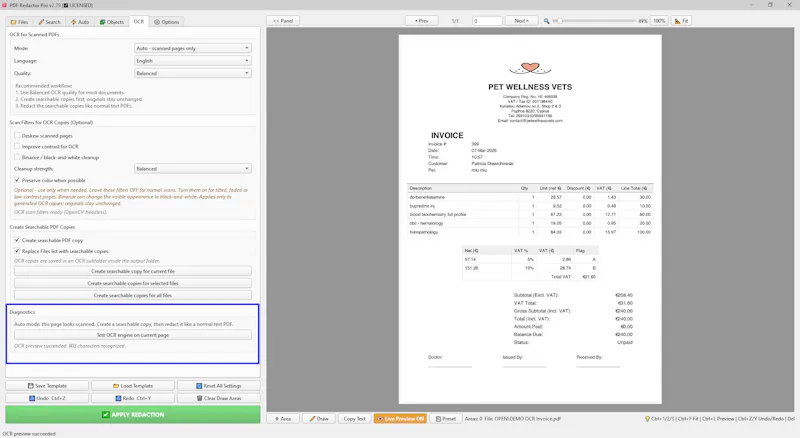Click Reset All Settings
The height and width of the screenshot is (438, 800).
point(219,386)
